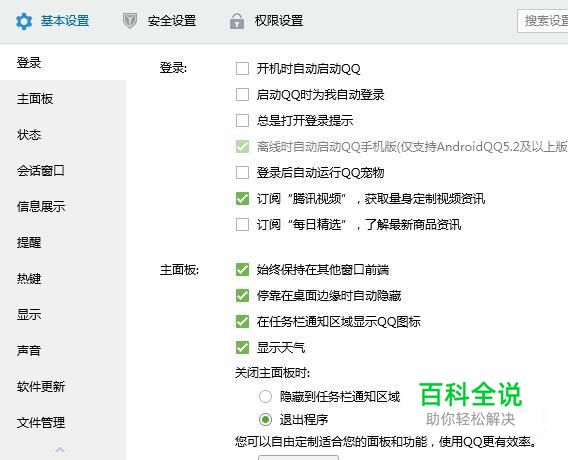Focus the 搜索设置 search box

coord(543,21)
